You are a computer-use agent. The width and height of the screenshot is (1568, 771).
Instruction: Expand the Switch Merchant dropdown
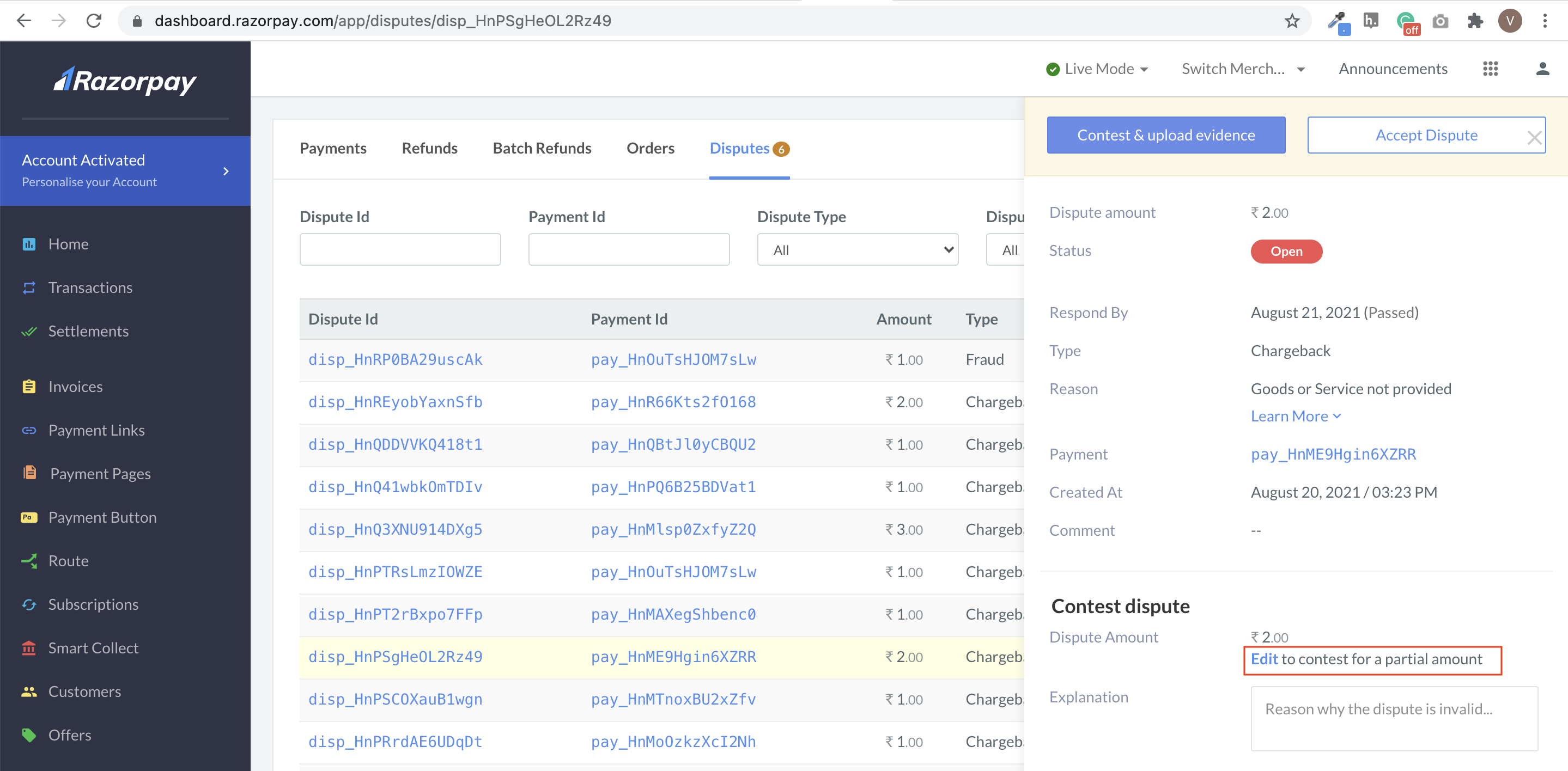(1243, 69)
